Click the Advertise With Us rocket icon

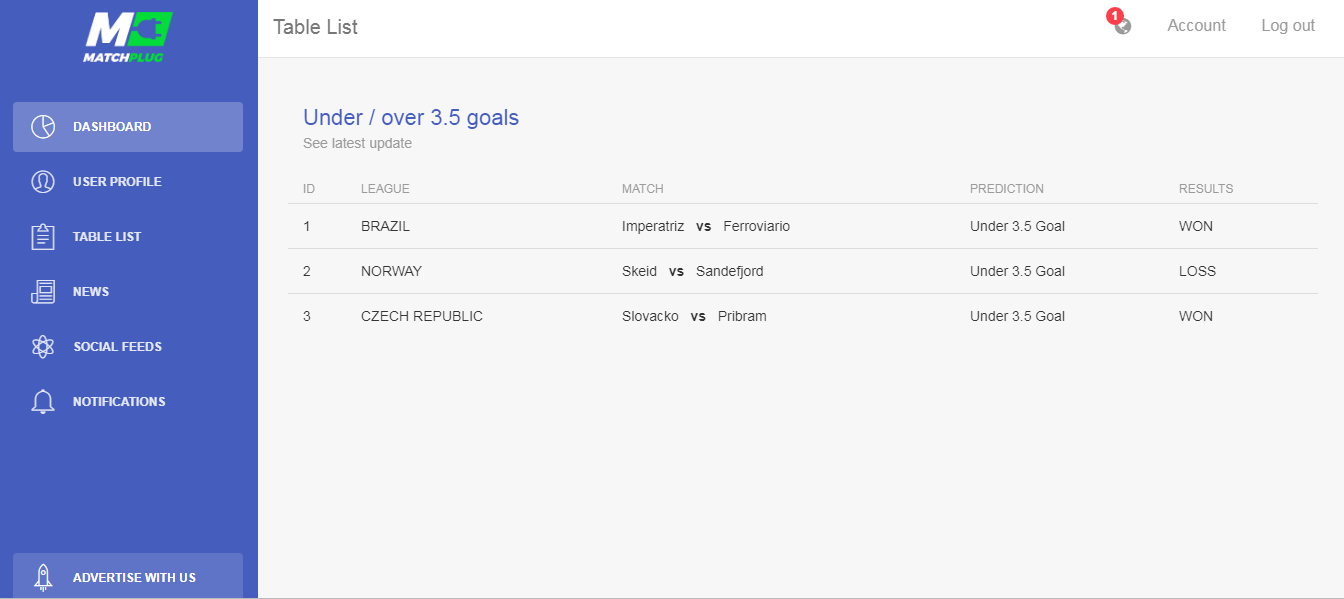pos(42,577)
